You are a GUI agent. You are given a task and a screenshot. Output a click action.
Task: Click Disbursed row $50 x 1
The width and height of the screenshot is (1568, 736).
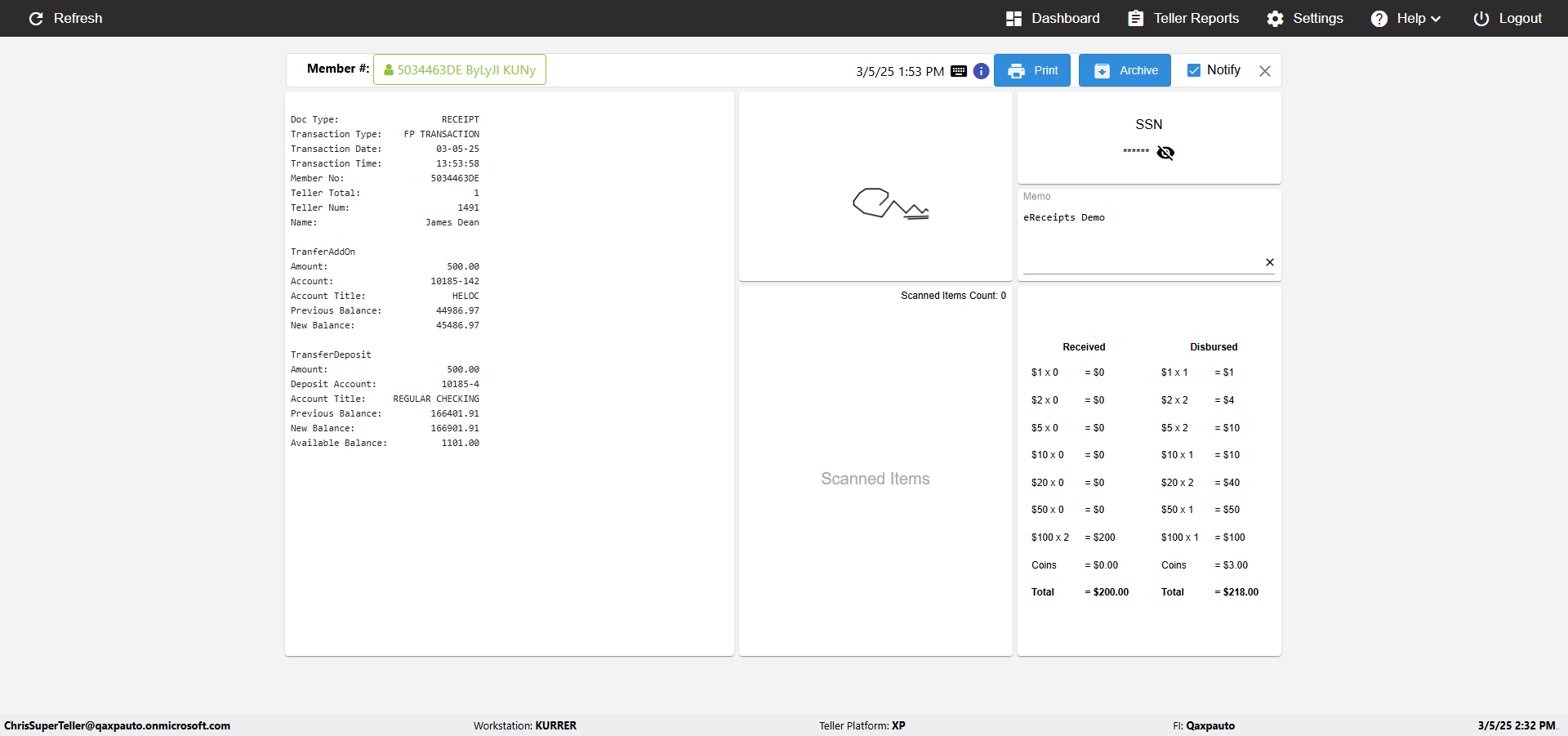pos(1200,510)
